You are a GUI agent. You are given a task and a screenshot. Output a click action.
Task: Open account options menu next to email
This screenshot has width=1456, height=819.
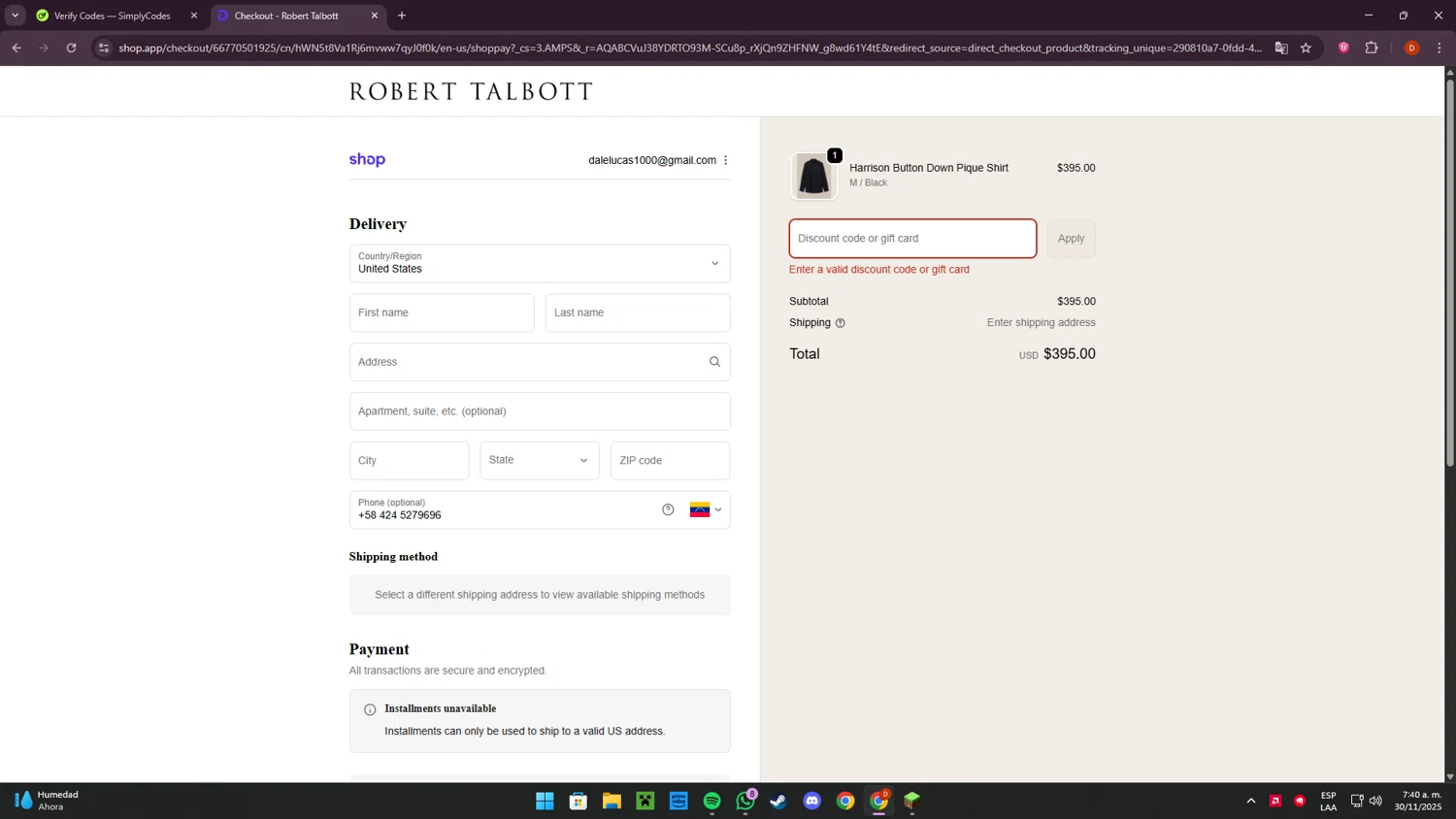click(725, 160)
